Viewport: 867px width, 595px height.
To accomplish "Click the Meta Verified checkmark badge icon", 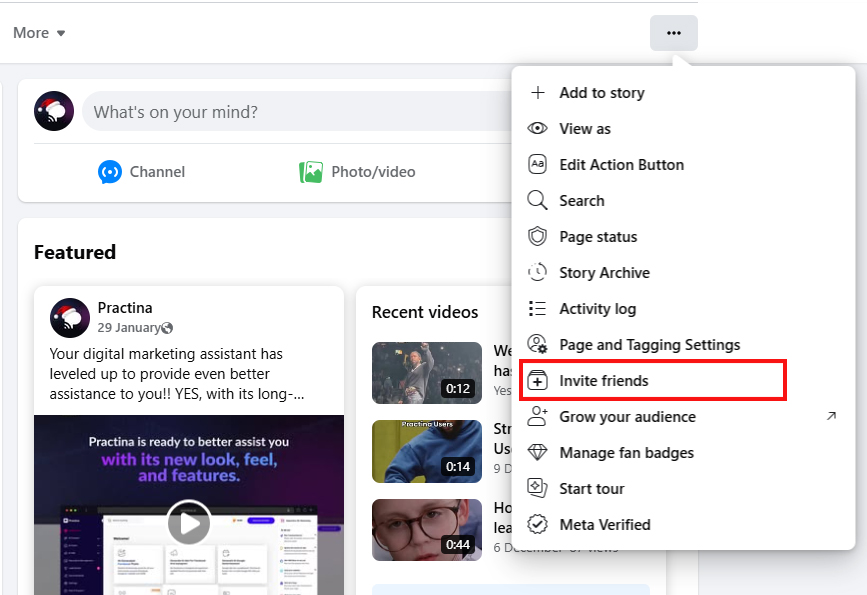I will (538, 525).
